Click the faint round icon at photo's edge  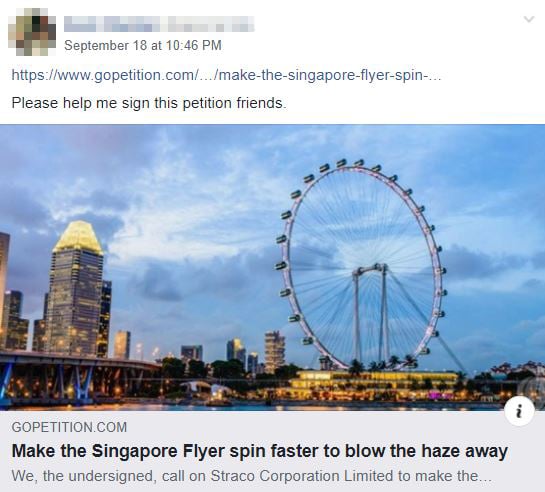click(x=532, y=391)
